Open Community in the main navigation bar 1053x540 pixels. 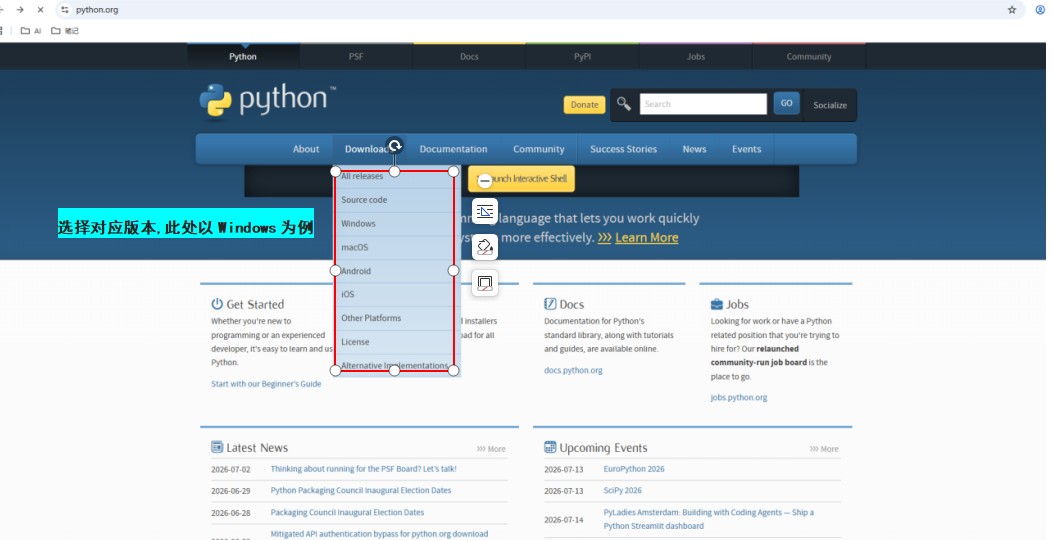539,149
